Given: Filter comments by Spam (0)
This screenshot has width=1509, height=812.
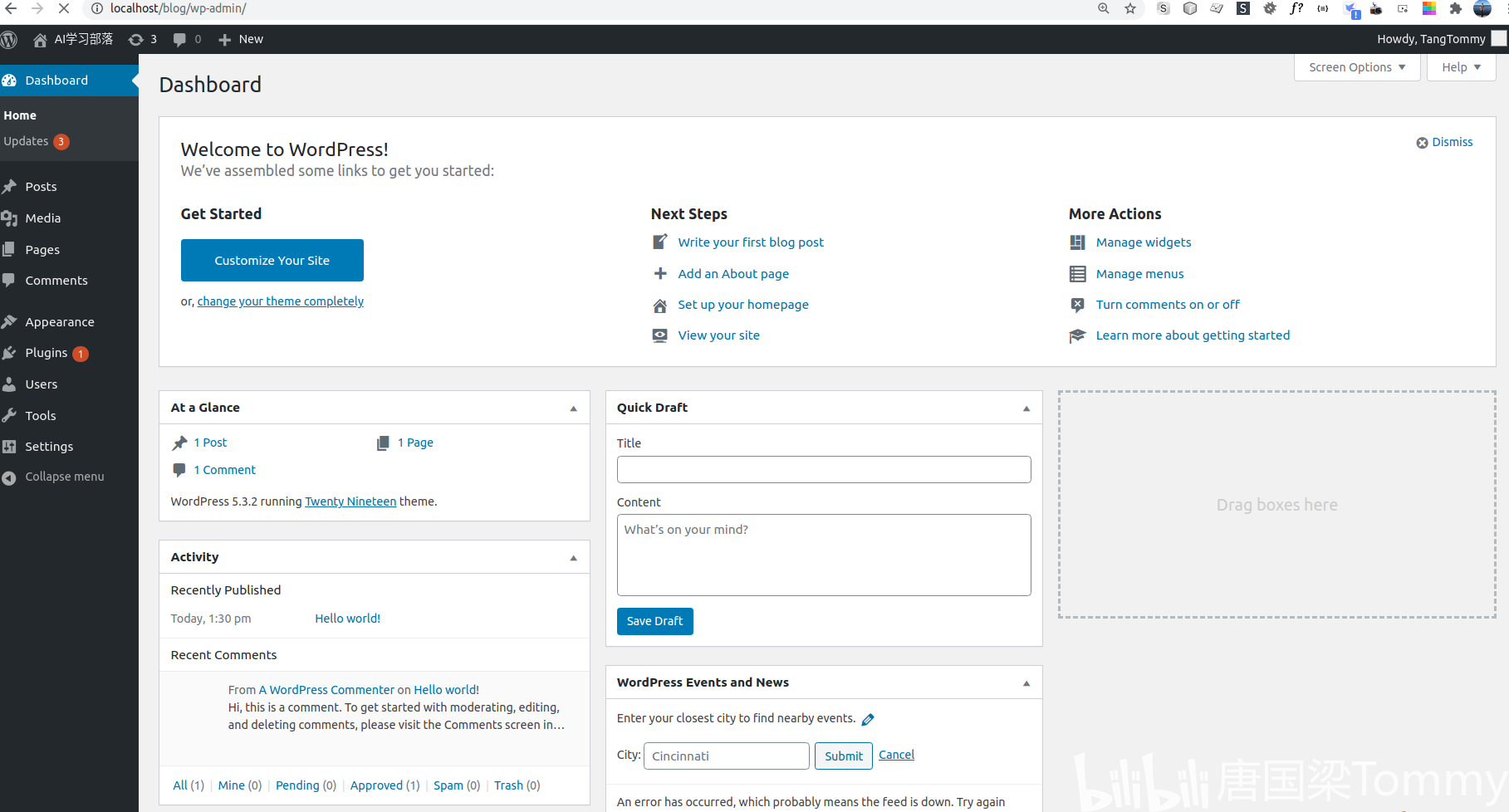Looking at the screenshot, I should click(457, 785).
